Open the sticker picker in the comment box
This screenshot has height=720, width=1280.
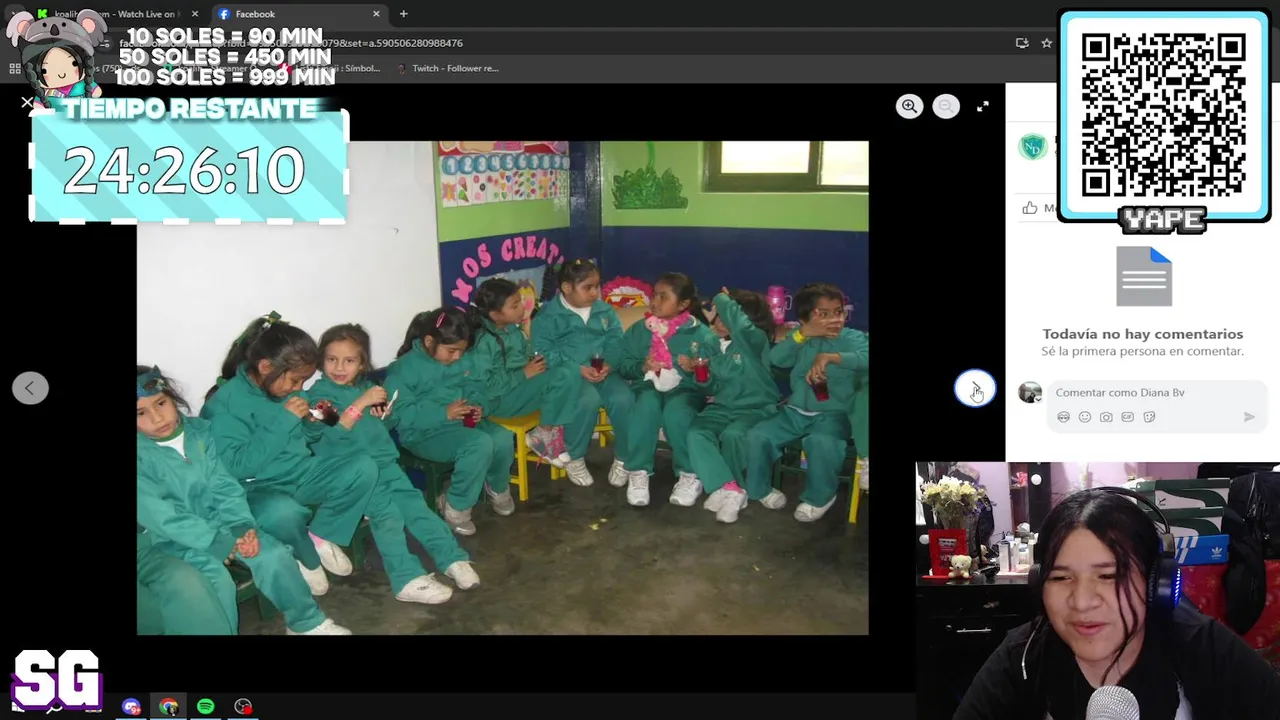[x=1149, y=417]
